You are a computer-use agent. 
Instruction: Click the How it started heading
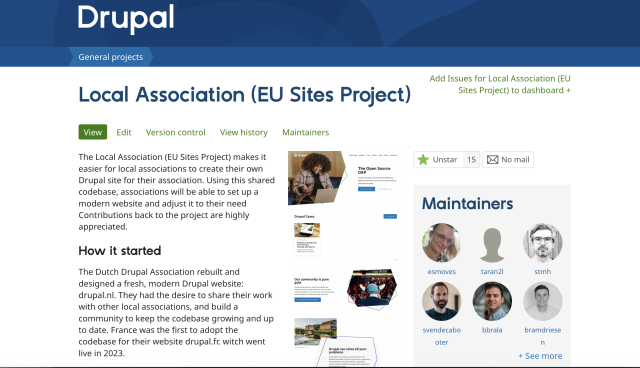[x=120, y=251]
